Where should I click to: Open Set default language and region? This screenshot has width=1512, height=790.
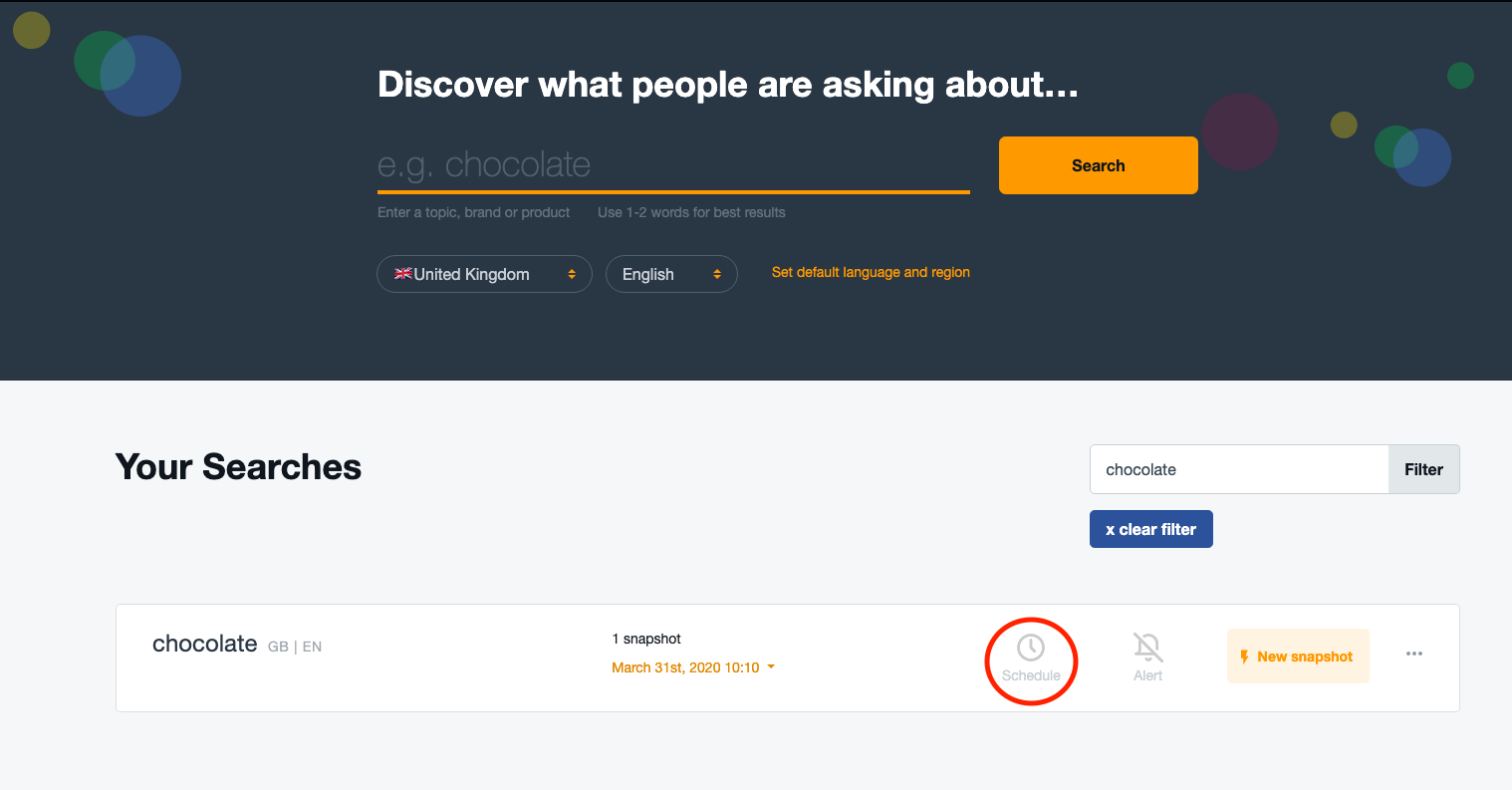[870, 272]
